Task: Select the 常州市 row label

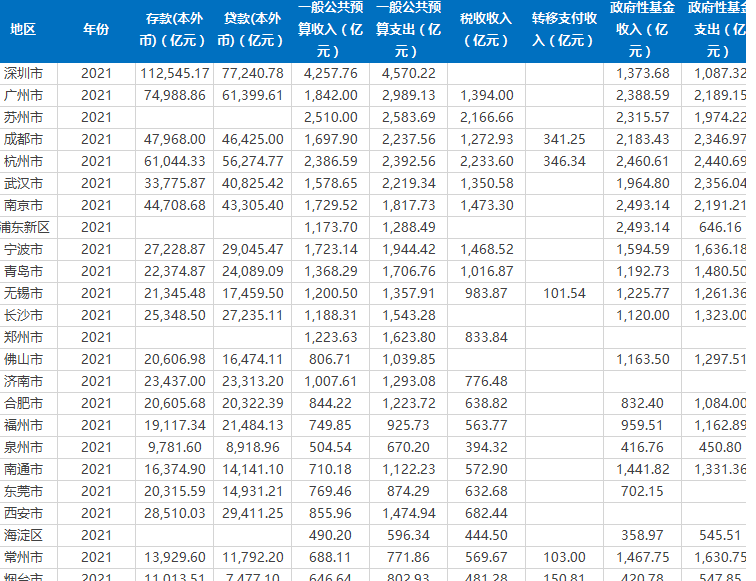Action: (x=23, y=558)
